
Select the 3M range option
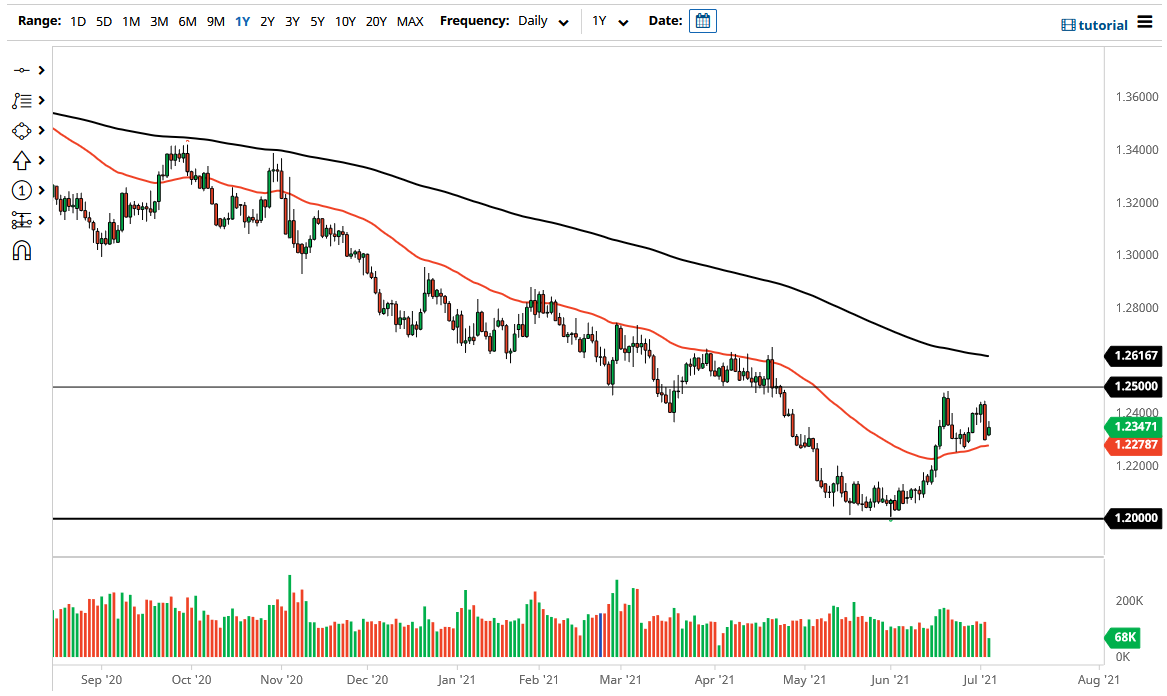[158, 20]
